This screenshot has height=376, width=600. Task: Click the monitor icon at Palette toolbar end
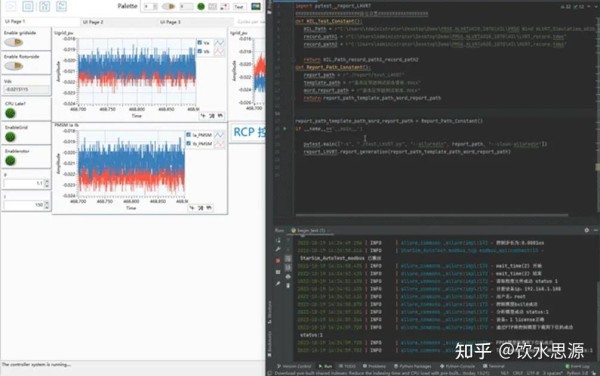tap(256, 6)
